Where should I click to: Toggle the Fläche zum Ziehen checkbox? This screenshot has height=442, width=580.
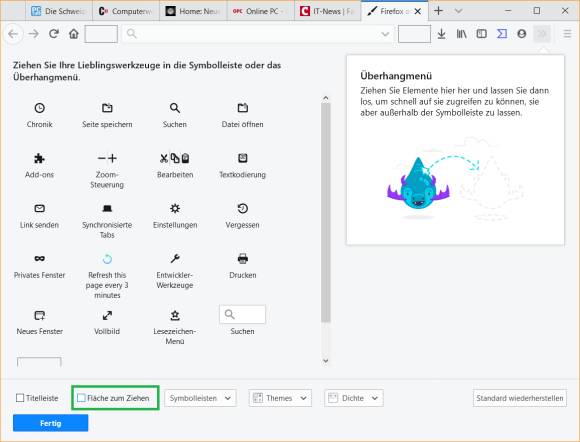click(81, 398)
